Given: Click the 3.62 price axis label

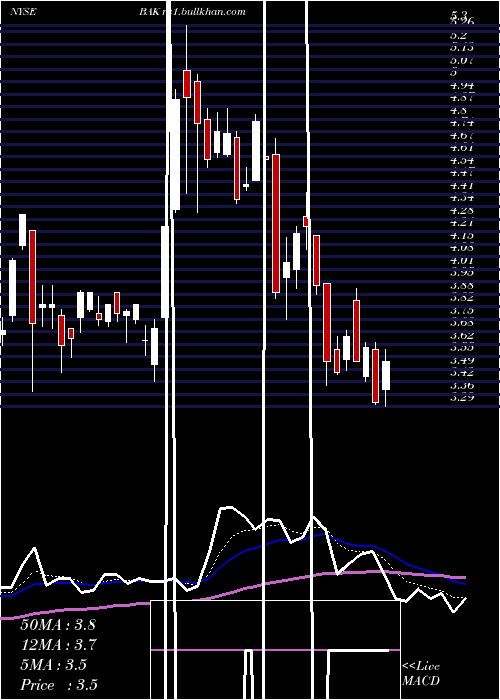Looking at the screenshot, I should pyautogui.click(x=462, y=335).
